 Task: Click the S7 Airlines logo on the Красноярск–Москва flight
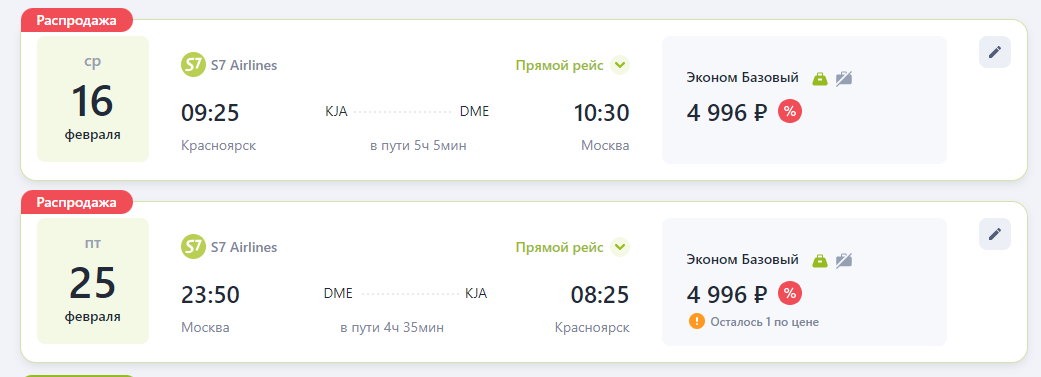coord(193,65)
